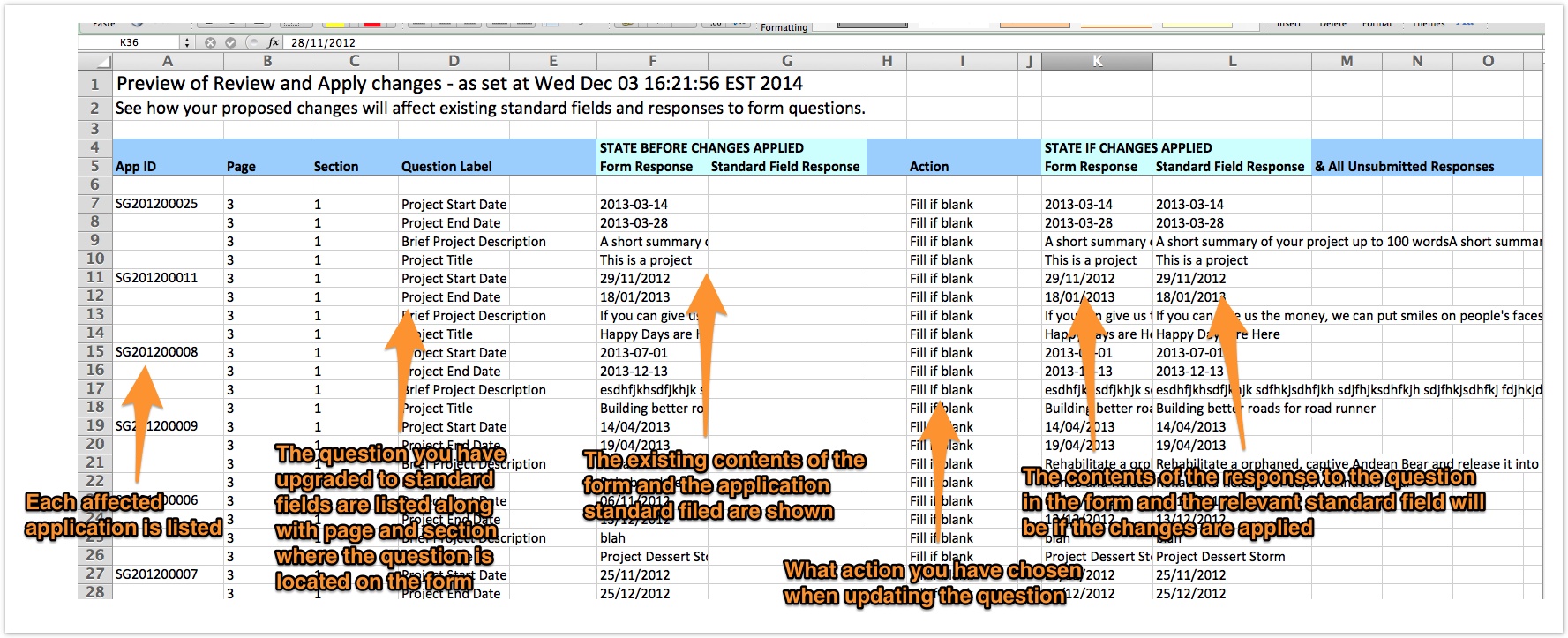Select the column A header
The height and width of the screenshot is (638, 1568).
[x=168, y=61]
